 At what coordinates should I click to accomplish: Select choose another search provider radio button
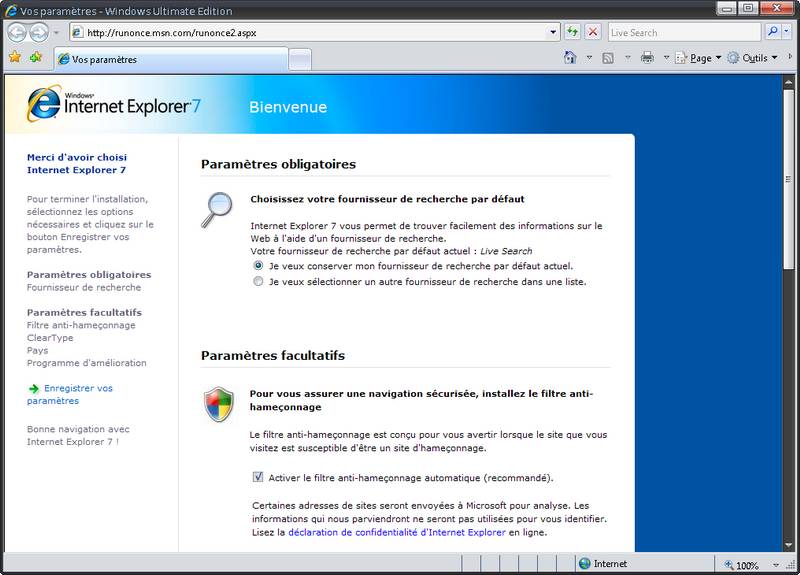[x=258, y=282]
